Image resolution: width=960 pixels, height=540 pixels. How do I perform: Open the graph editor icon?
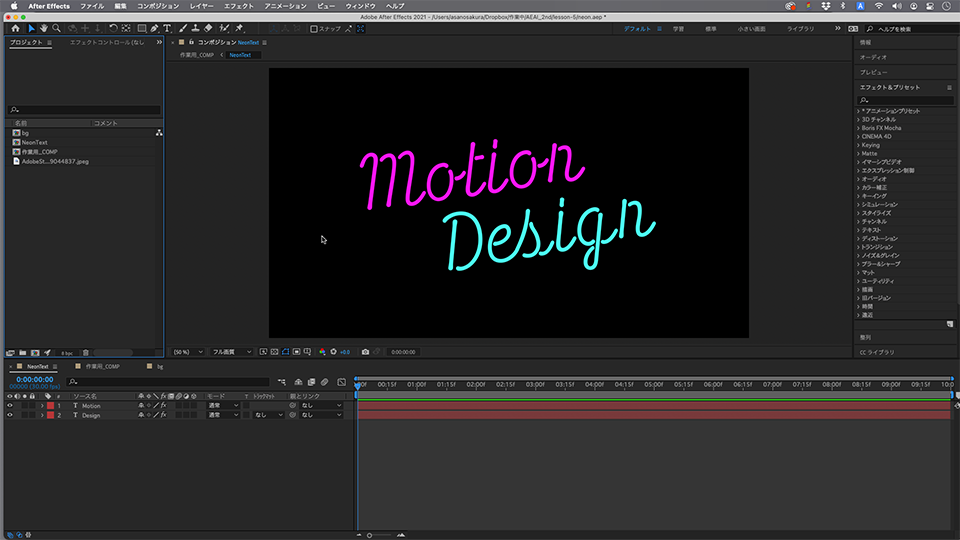[x=342, y=382]
